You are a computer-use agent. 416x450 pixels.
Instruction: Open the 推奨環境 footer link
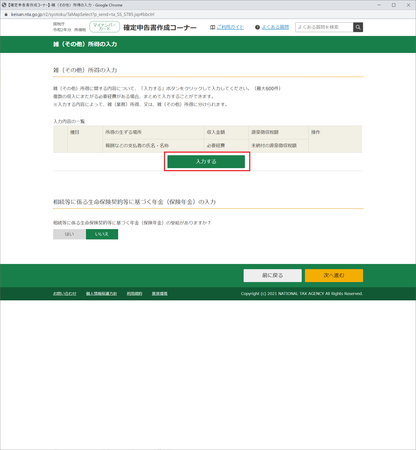point(160,294)
